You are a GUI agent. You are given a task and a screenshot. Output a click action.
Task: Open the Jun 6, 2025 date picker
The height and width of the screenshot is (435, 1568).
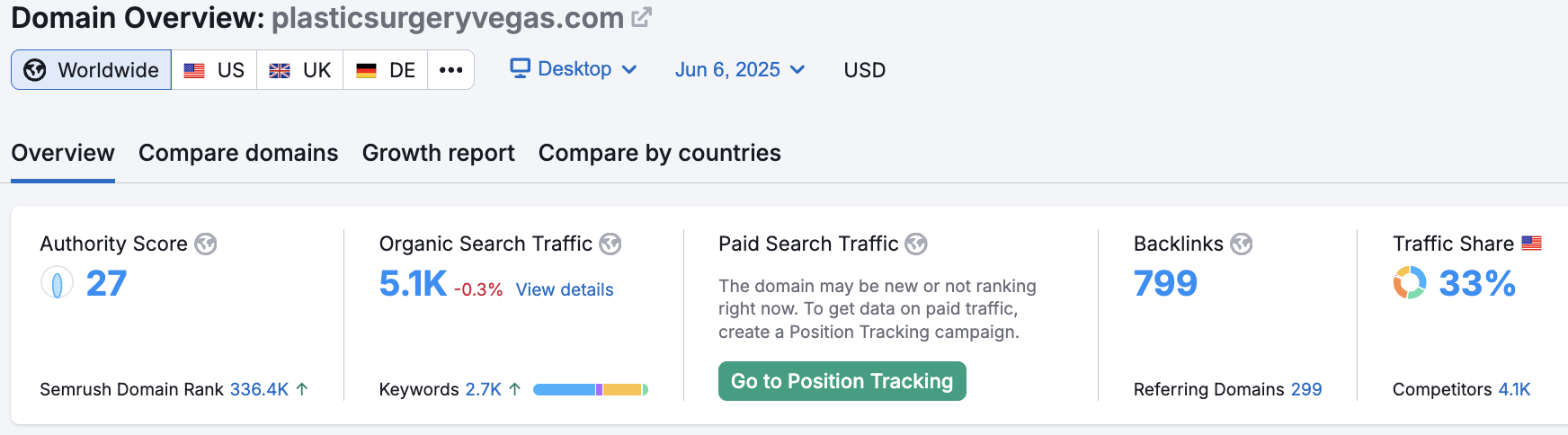[739, 70]
